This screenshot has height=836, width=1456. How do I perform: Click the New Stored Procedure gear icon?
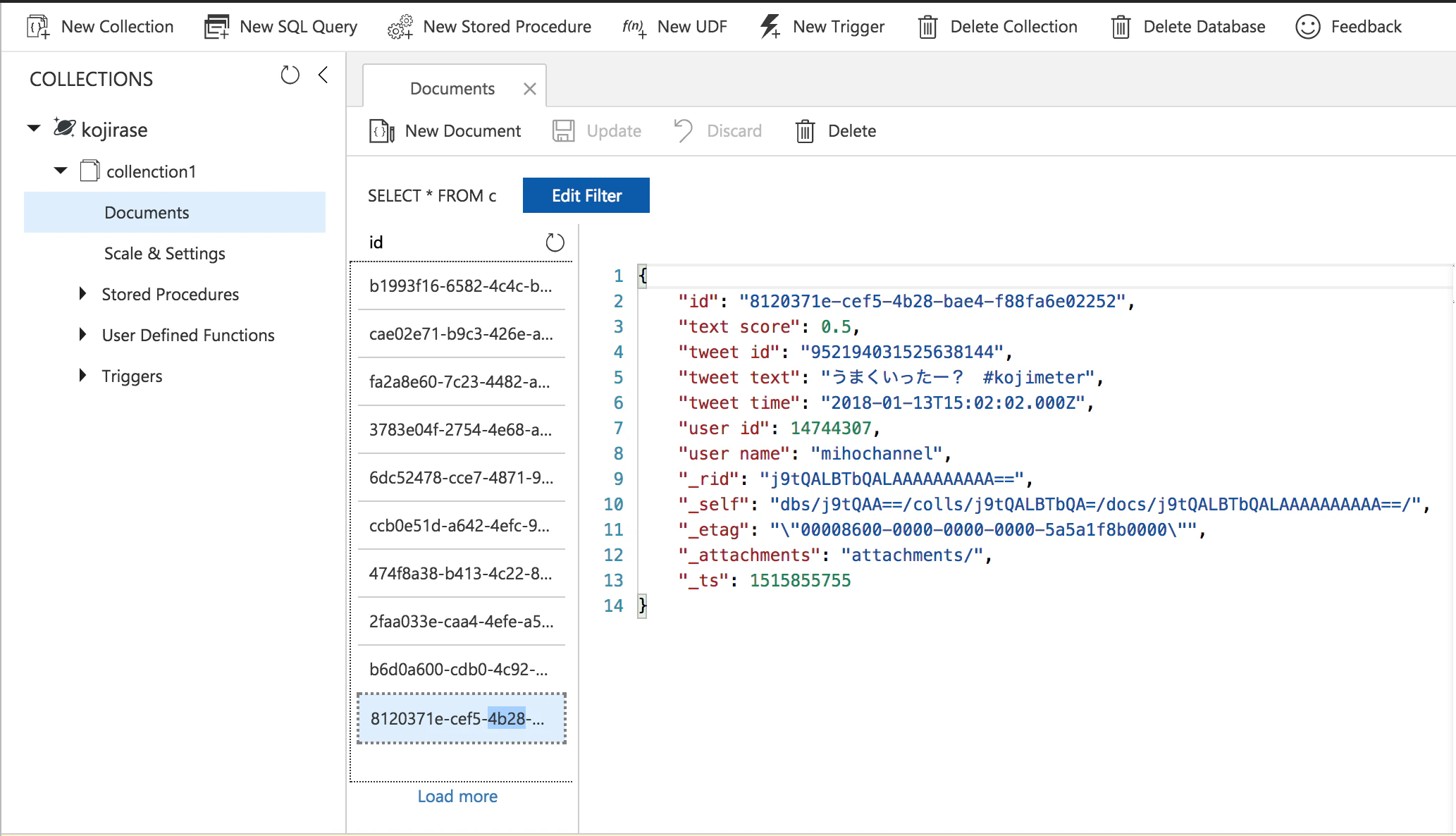(400, 27)
